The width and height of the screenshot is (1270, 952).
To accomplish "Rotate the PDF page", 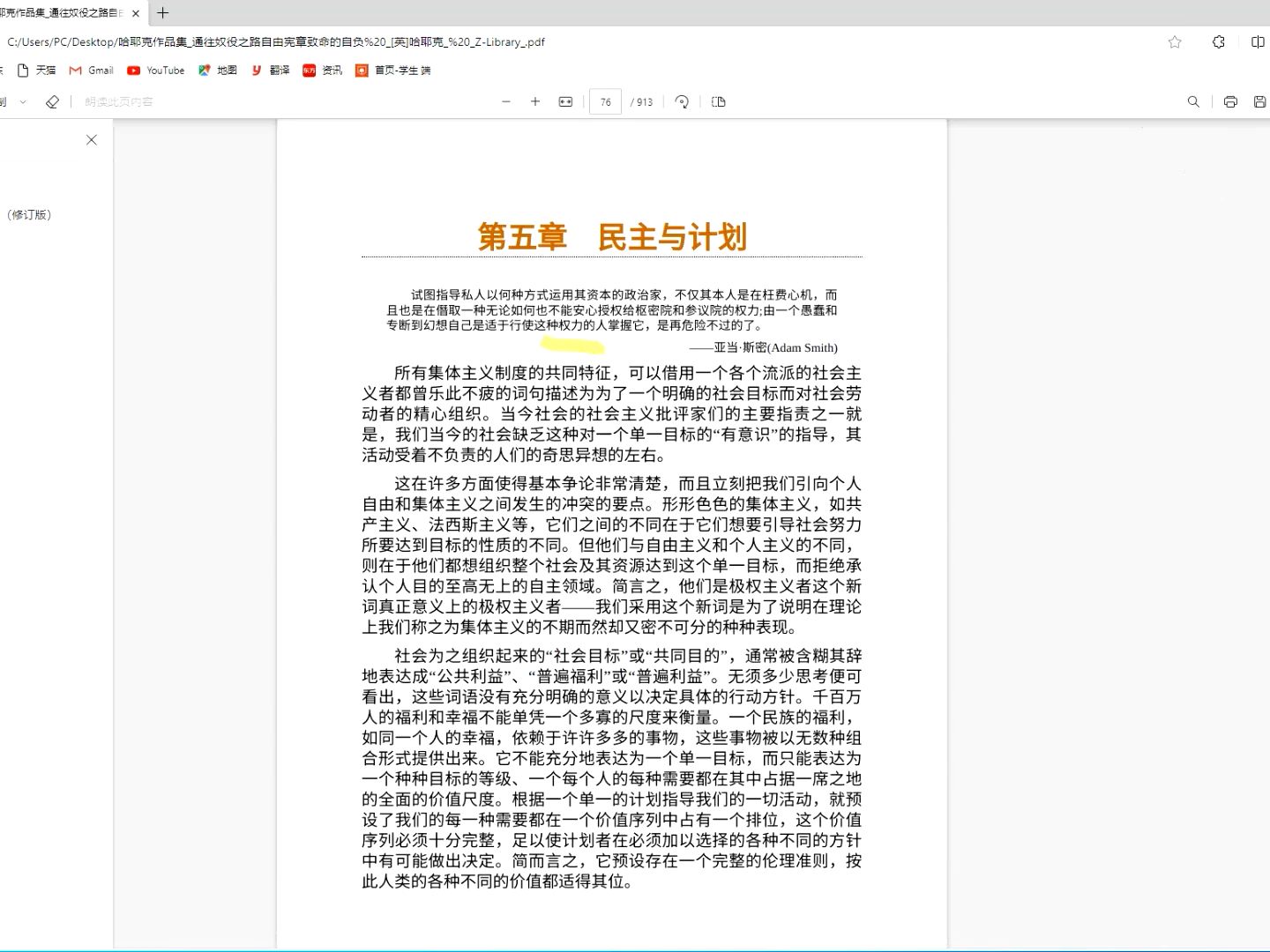I will tap(682, 102).
